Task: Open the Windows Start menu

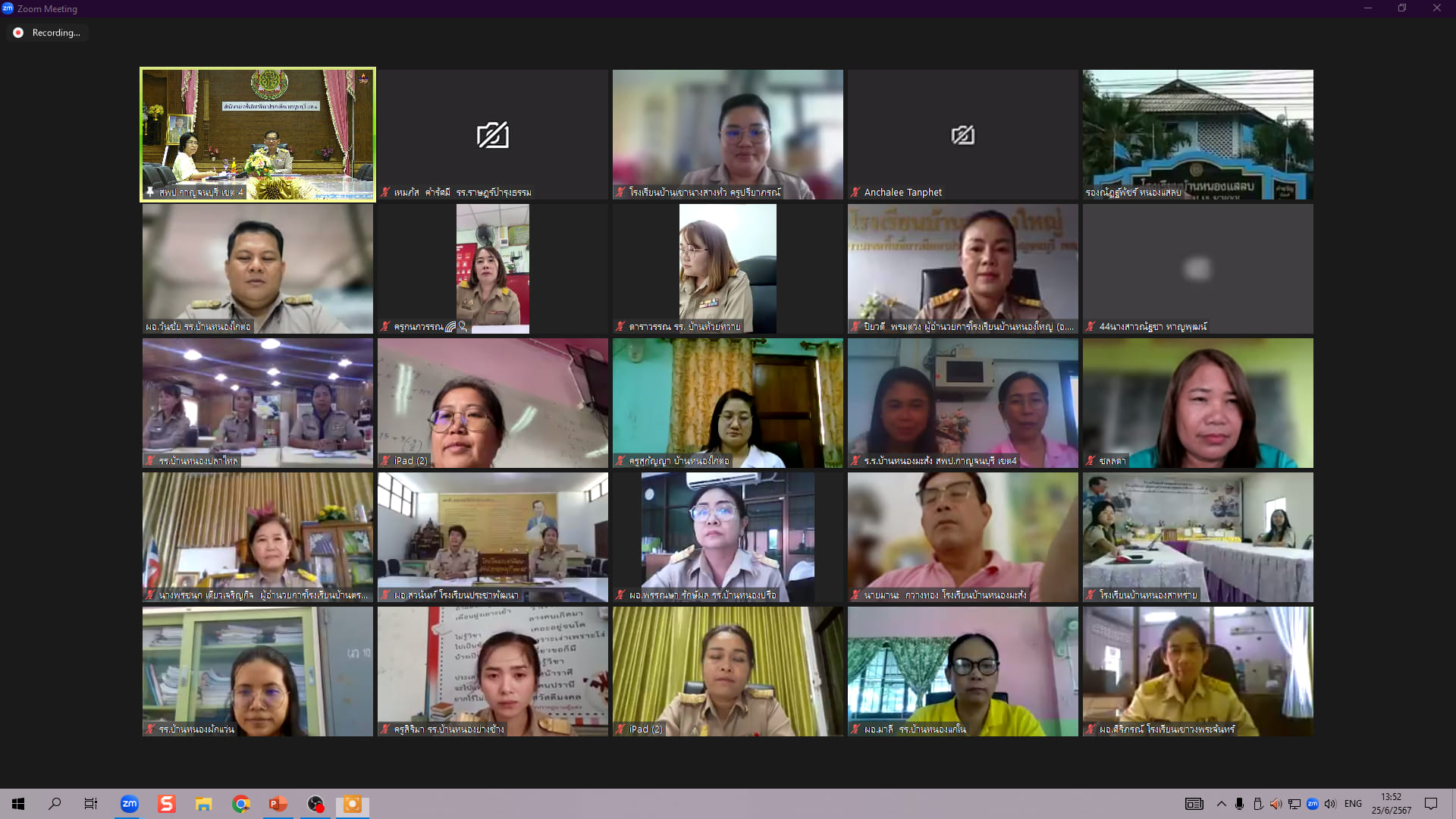Action: [18, 804]
